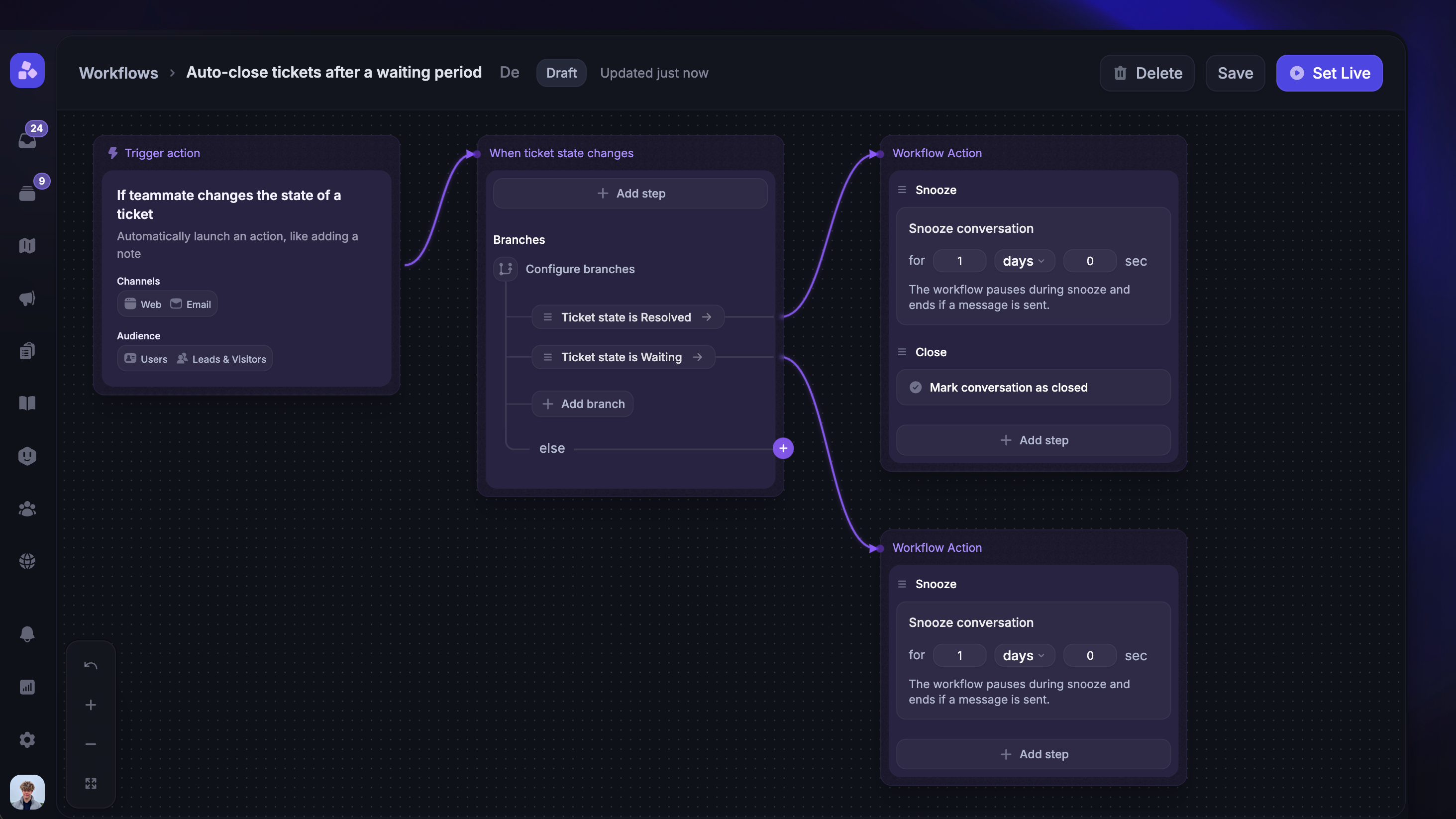This screenshot has height=819, width=1456.
Task: Open notifications bell icon
Action: tap(27, 634)
